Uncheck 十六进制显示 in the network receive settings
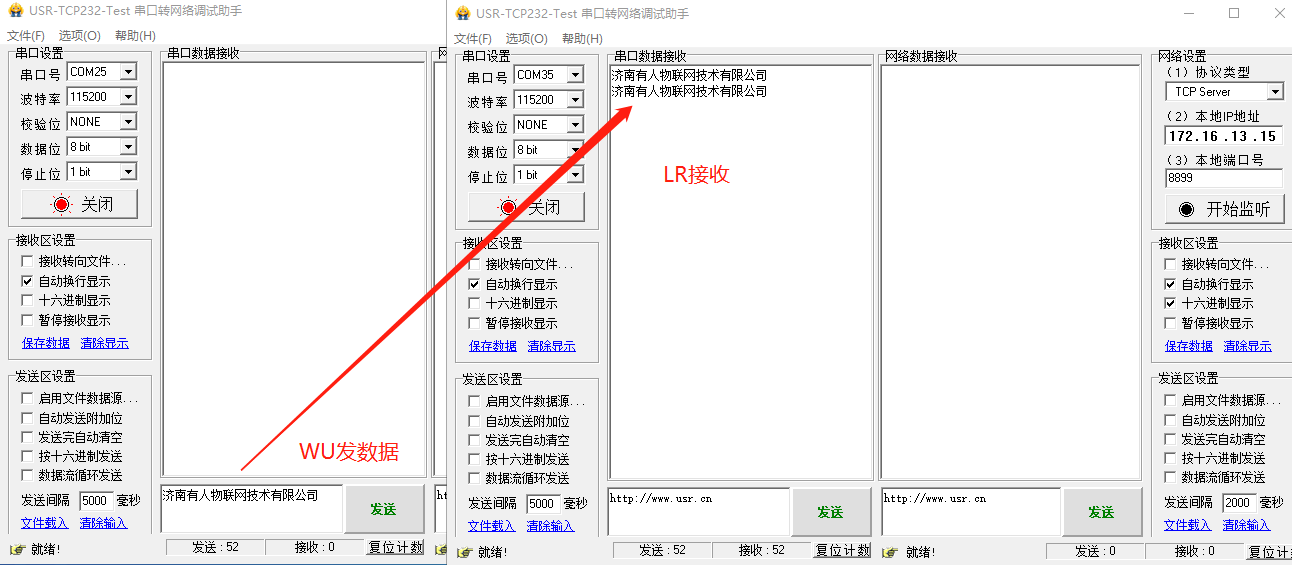This screenshot has width=1292, height=565. click(1170, 303)
